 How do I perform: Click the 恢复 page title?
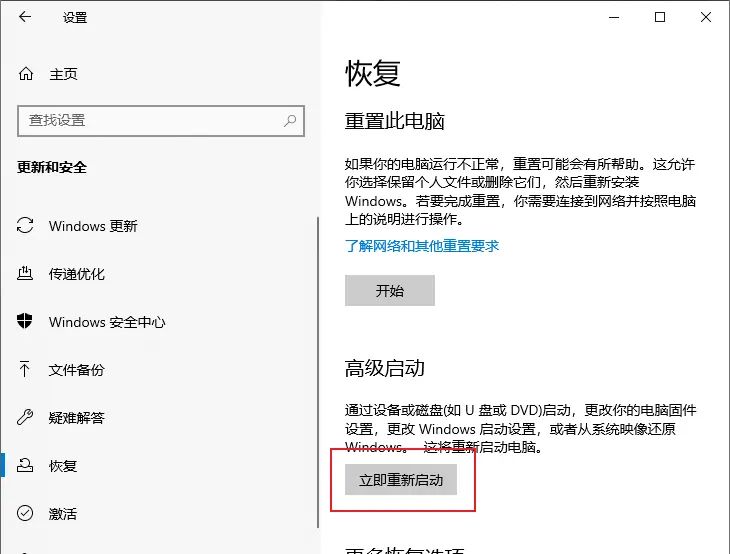[x=373, y=73]
